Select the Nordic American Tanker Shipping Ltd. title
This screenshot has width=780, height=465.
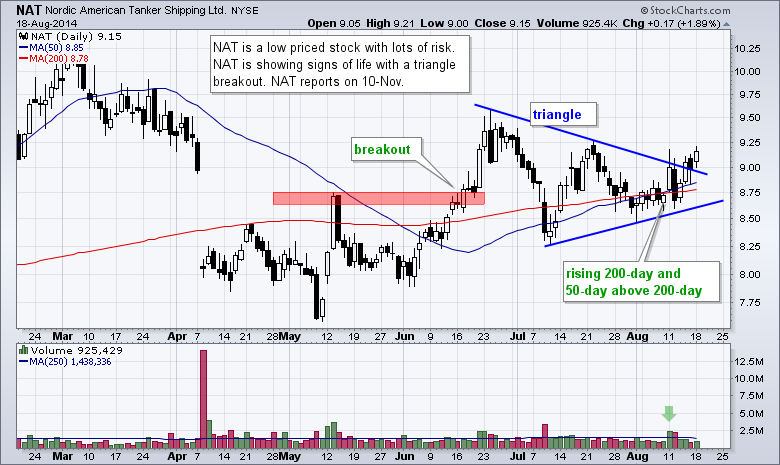click(135, 10)
